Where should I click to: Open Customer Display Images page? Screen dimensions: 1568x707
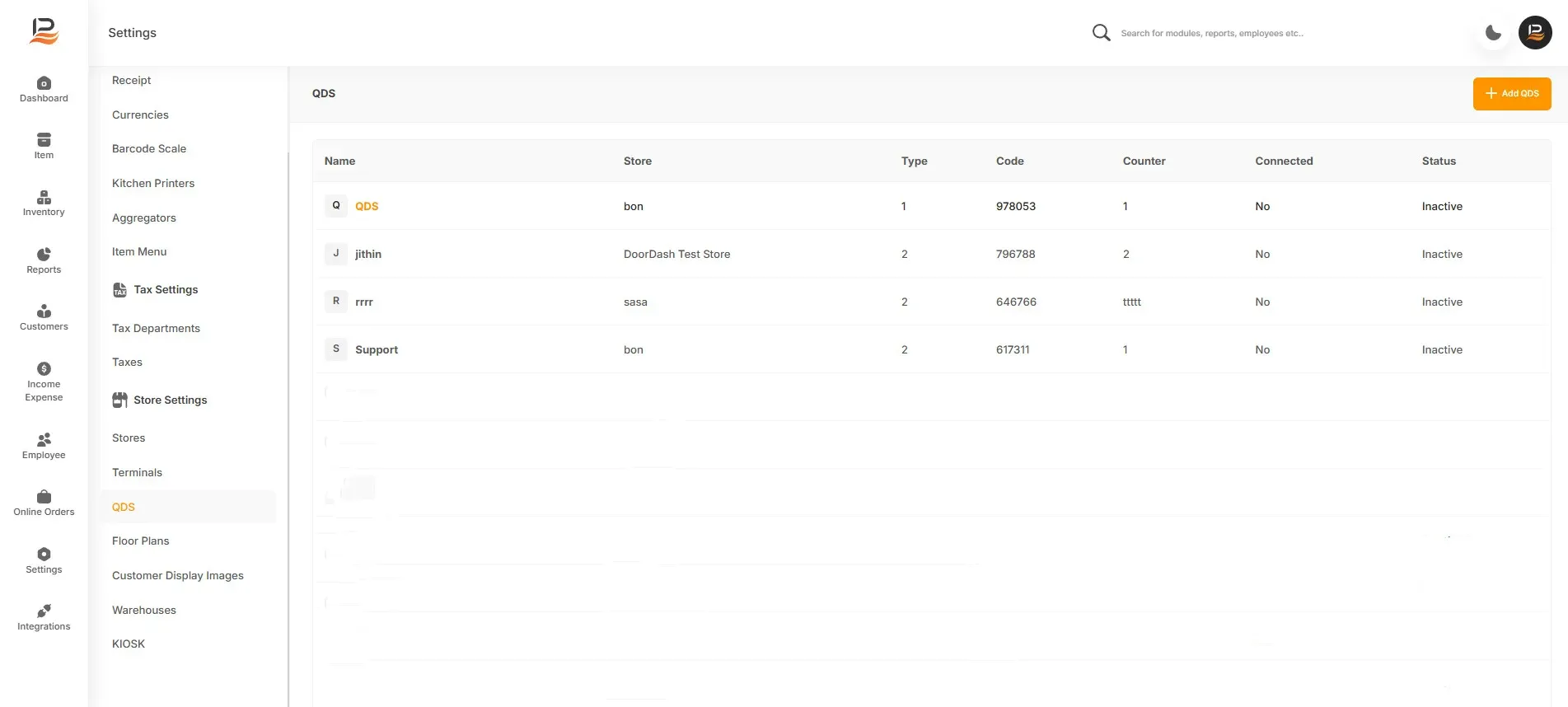pos(178,576)
